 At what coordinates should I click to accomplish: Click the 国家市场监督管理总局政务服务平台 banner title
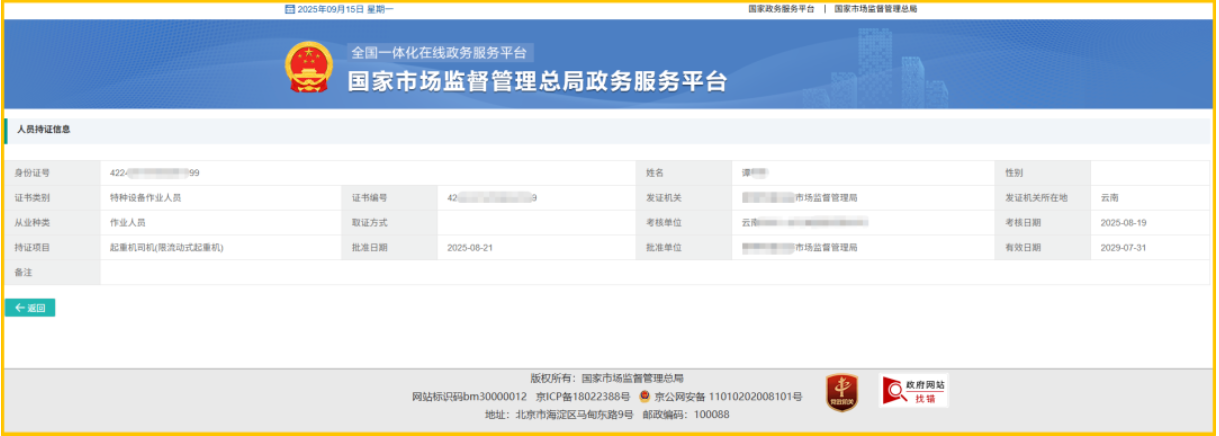pos(537,82)
